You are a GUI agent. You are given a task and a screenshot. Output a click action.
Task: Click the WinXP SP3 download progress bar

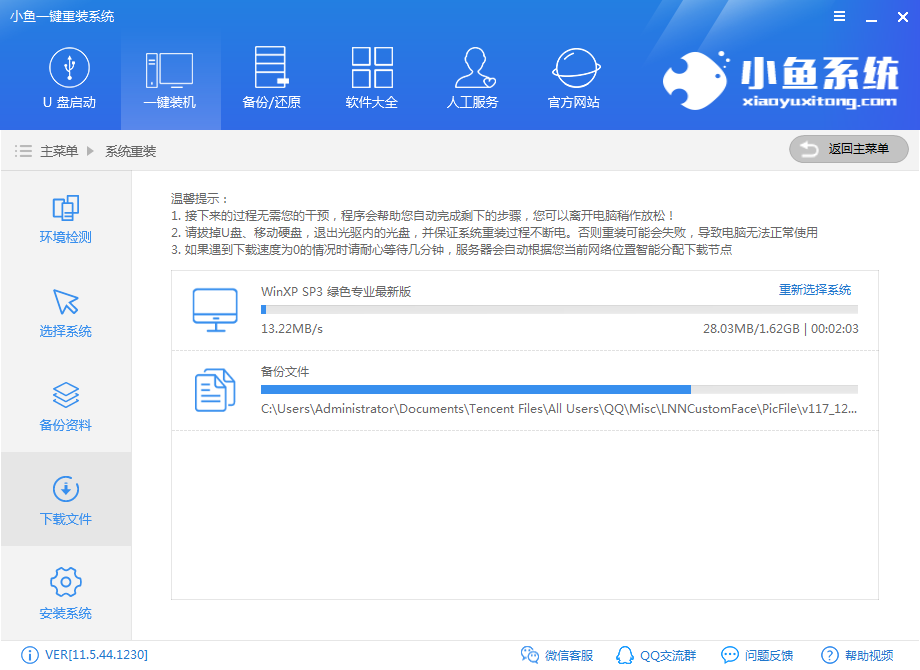[x=559, y=310]
